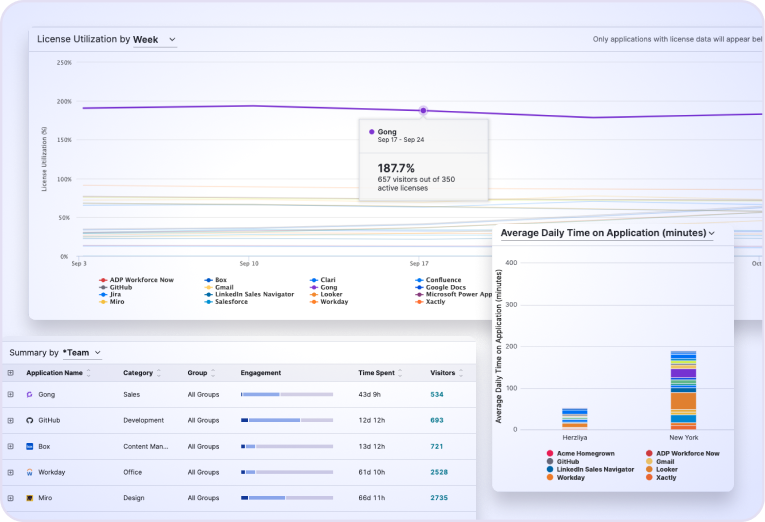
Task: Click Box visitors count 721
Action: pos(437,446)
